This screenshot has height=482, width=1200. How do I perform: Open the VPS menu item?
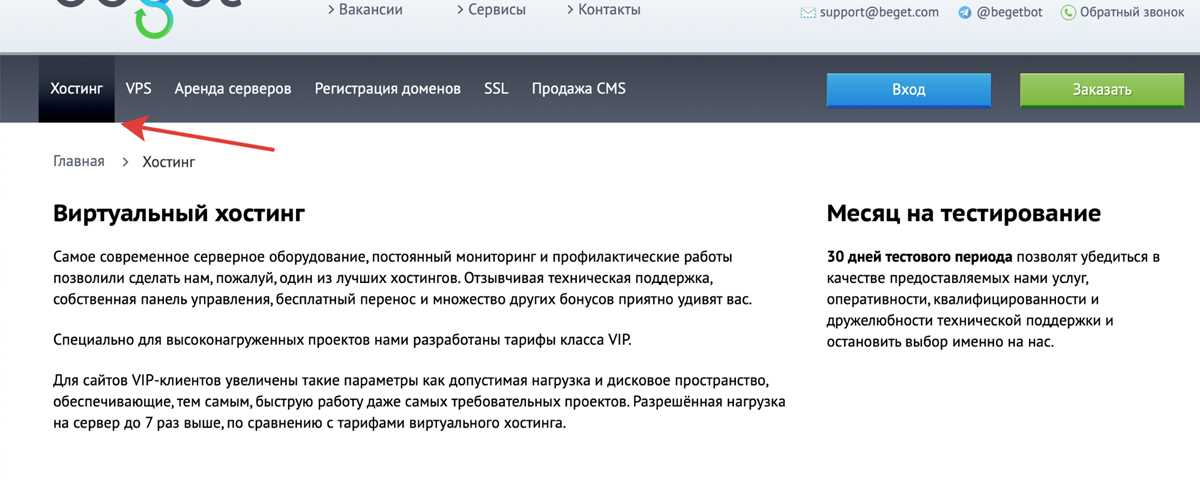click(x=139, y=89)
